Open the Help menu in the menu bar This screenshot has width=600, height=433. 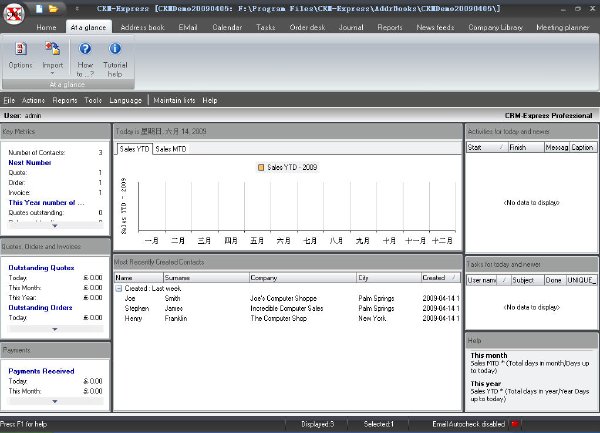coord(210,100)
